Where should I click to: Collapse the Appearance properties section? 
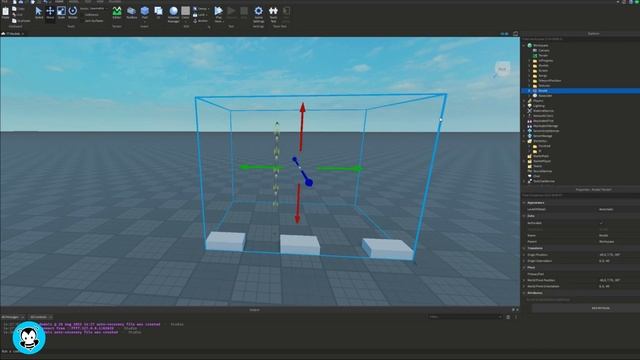coord(524,203)
